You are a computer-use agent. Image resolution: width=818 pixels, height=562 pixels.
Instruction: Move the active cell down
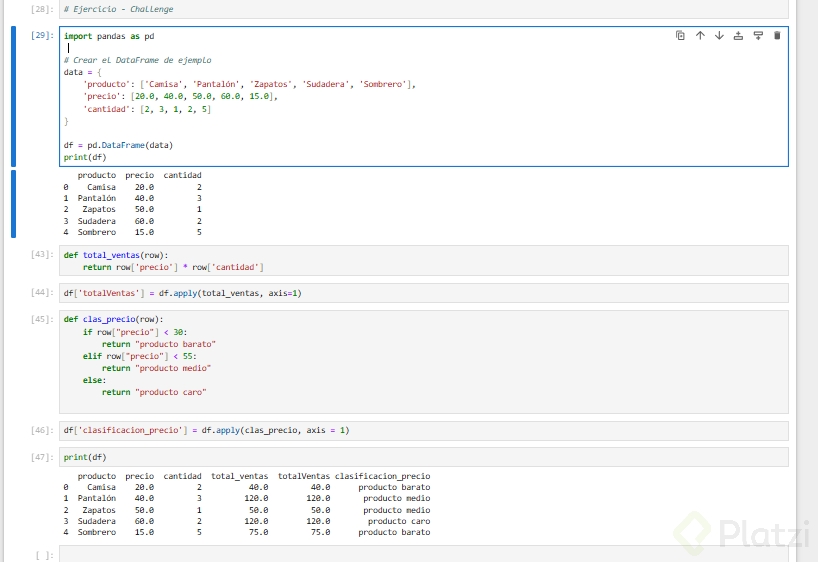[719, 36]
